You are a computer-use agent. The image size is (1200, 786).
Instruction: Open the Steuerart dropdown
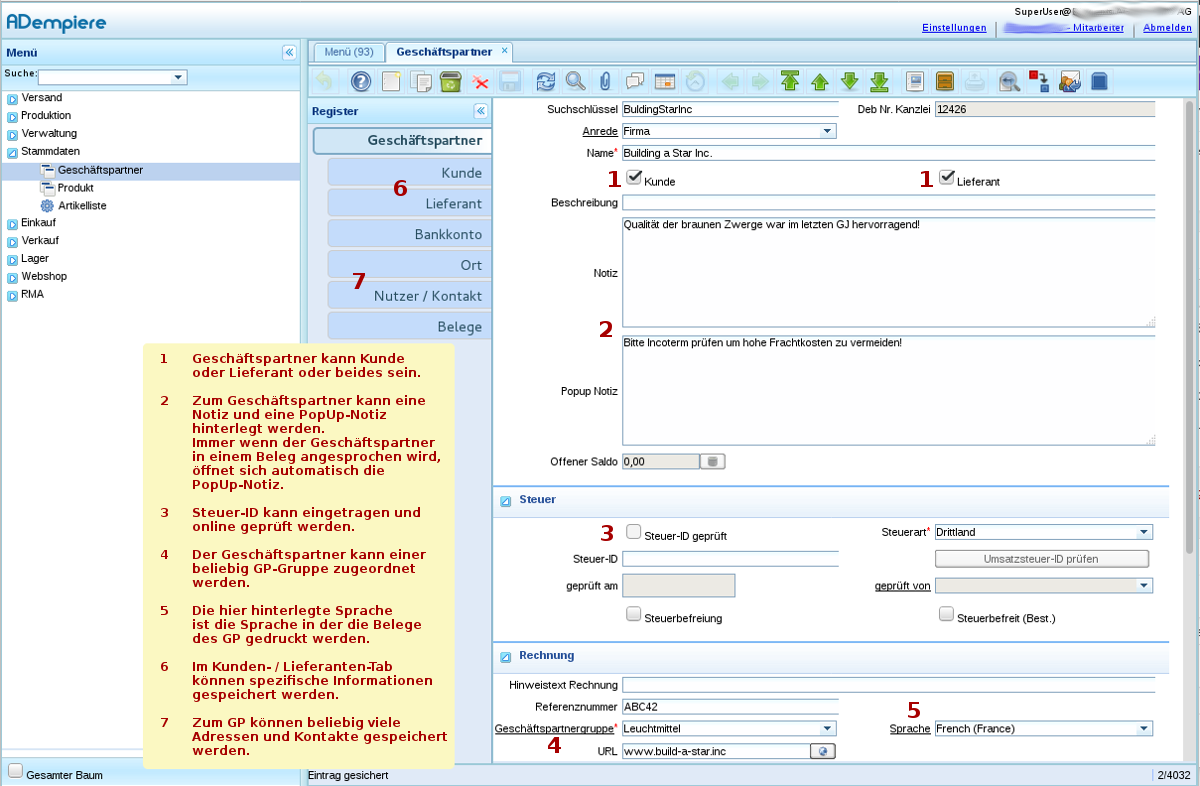pos(1144,533)
